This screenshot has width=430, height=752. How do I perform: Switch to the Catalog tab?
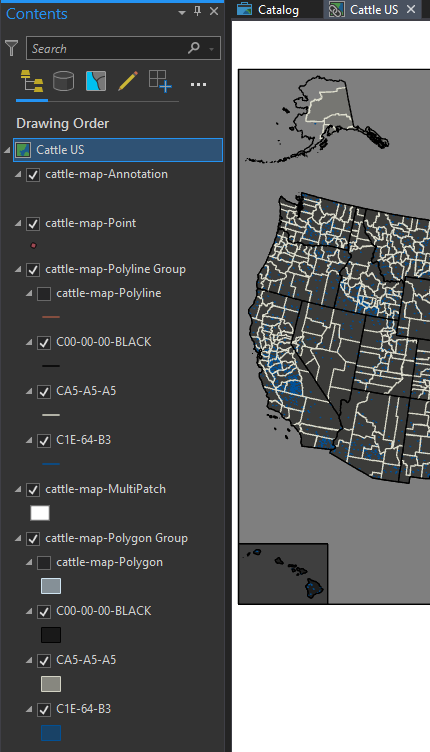(x=278, y=10)
